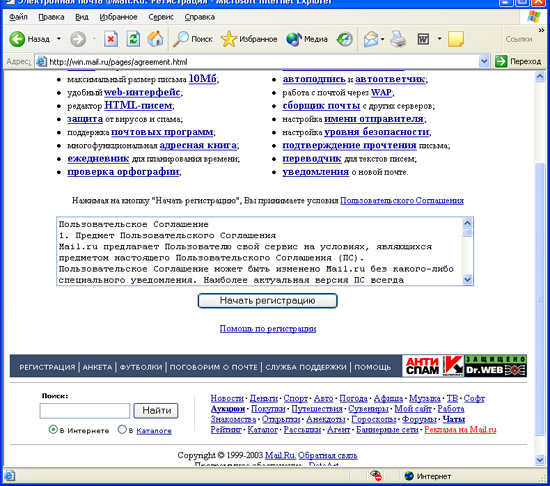Click the yellow note Discuss icon
550x486 pixels.
[456, 39]
